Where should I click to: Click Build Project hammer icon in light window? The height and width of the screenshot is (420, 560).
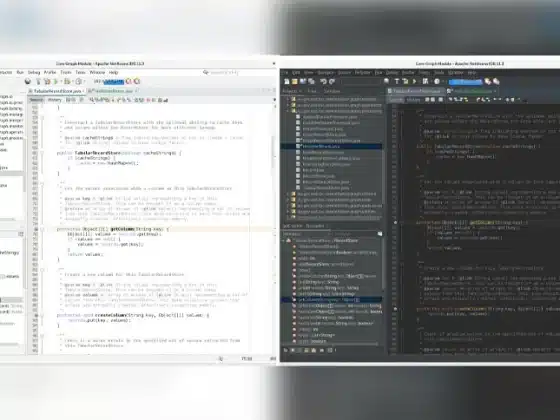39,82
